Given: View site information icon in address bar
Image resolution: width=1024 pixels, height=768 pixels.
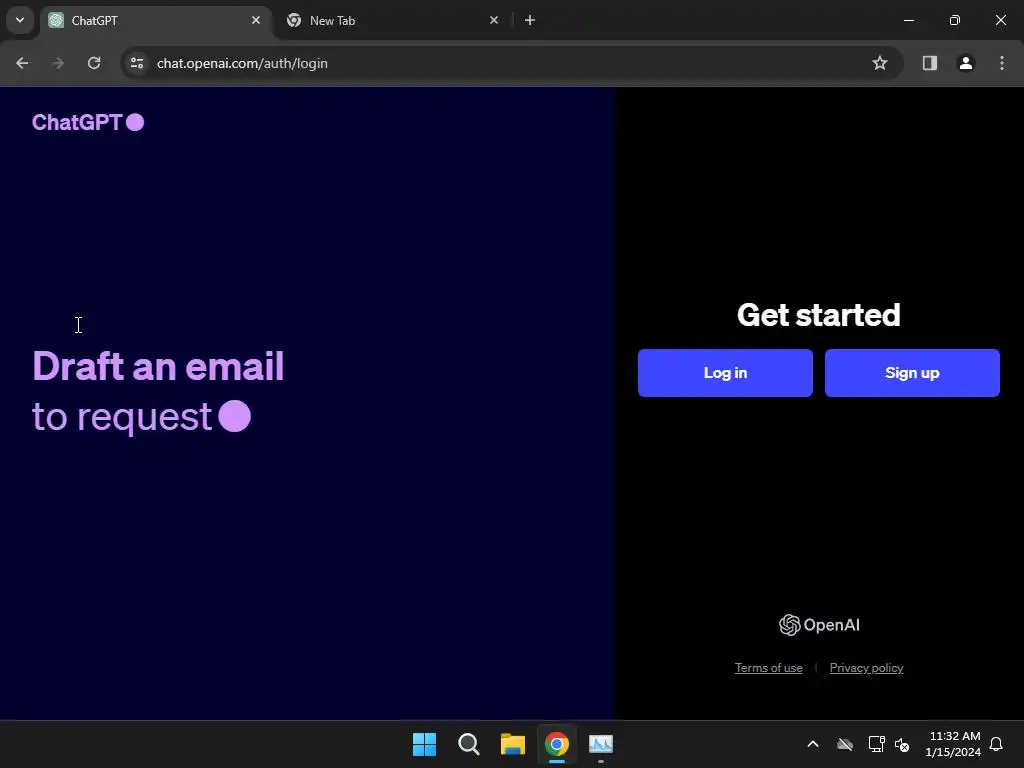Looking at the screenshot, I should [137, 63].
